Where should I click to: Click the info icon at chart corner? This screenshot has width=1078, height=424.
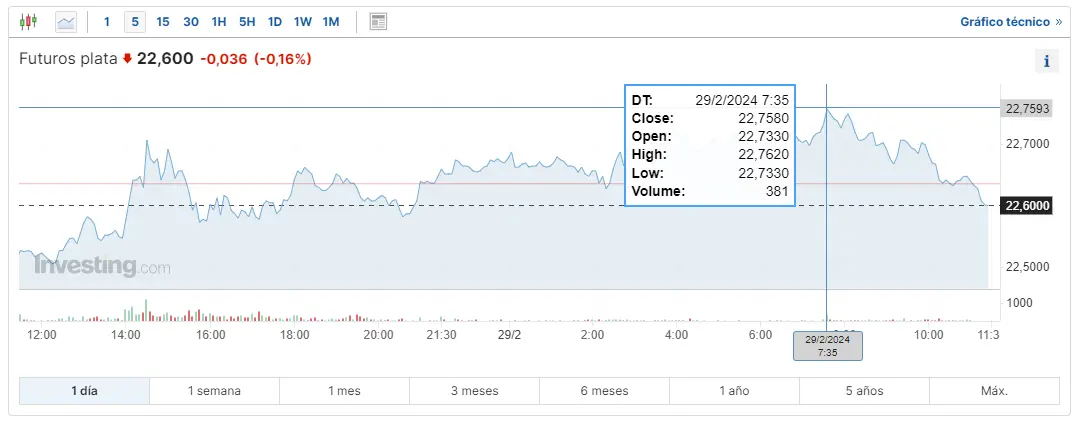tap(1046, 61)
